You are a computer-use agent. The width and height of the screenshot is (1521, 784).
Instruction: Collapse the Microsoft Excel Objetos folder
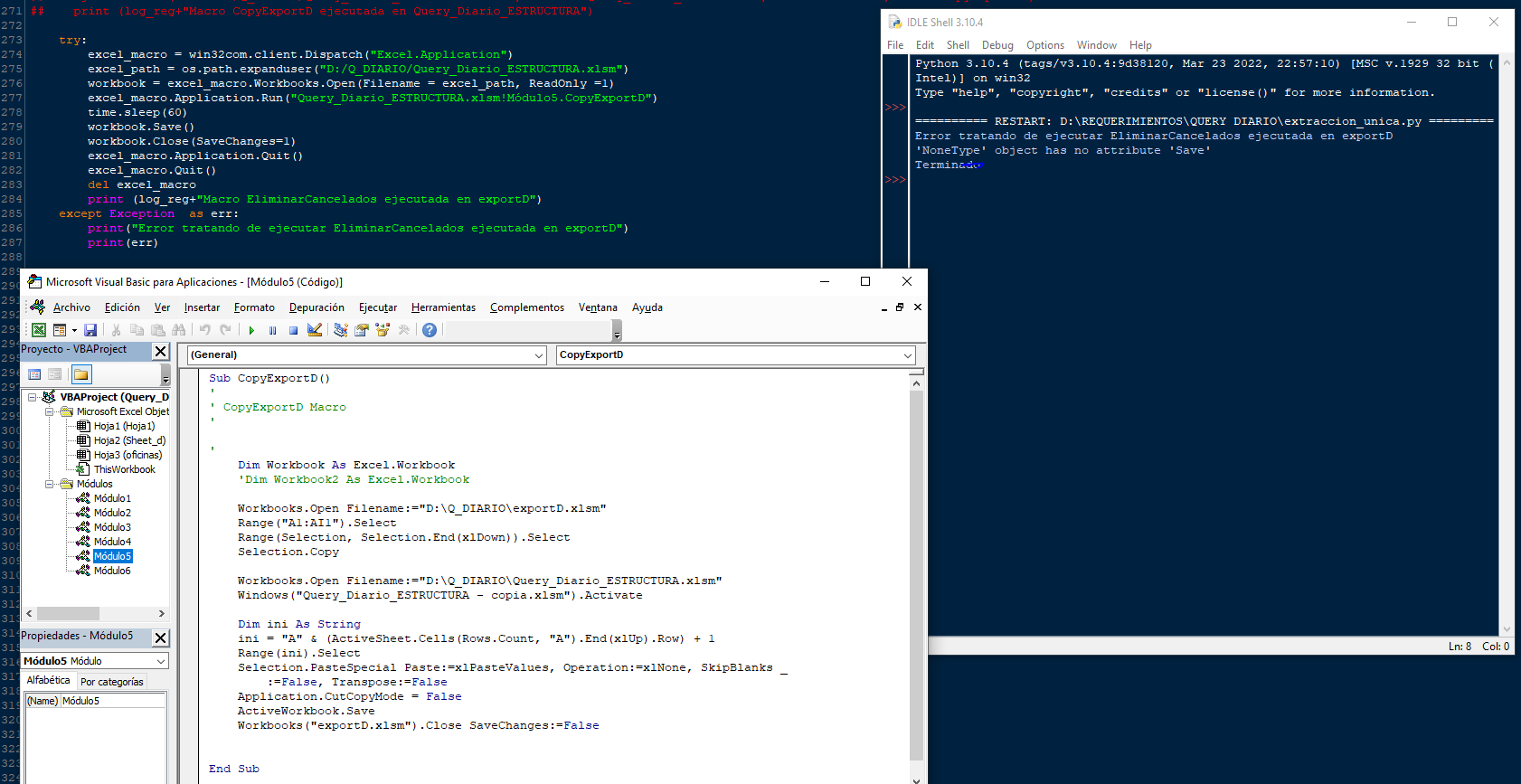click(50, 411)
